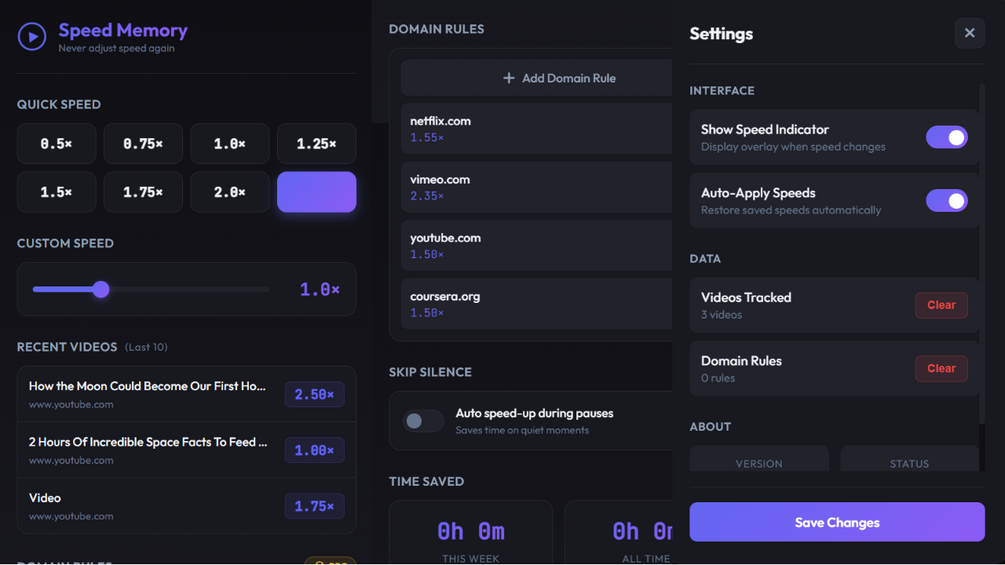Set quick speed to 0.5×
1005x565 pixels.
pos(56,144)
